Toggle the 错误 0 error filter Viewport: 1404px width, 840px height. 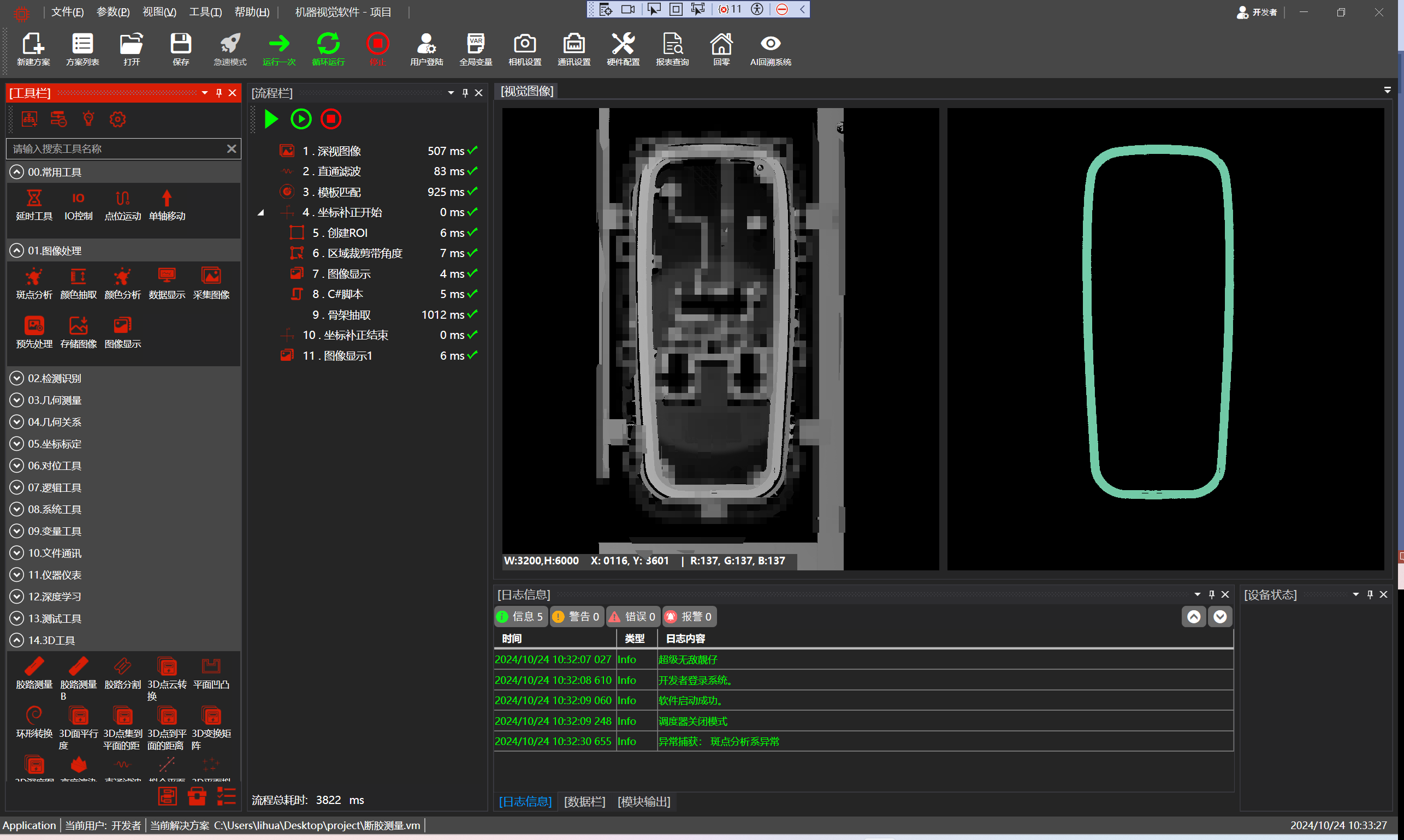(633, 616)
